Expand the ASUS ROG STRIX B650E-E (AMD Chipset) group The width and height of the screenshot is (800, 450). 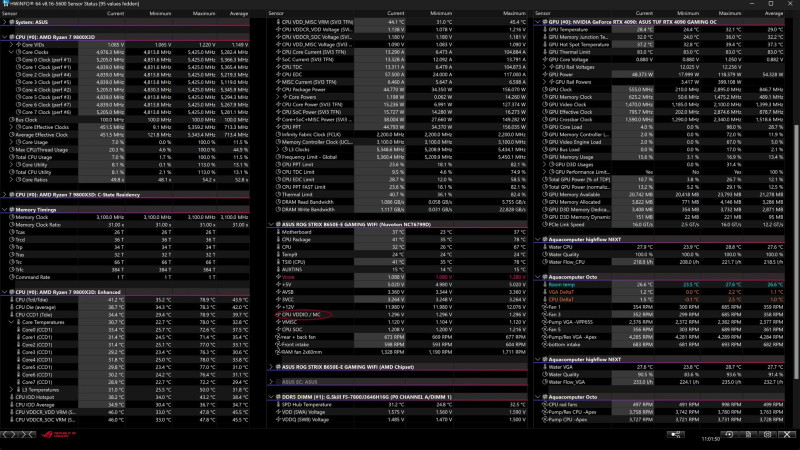tap(271, 367)
